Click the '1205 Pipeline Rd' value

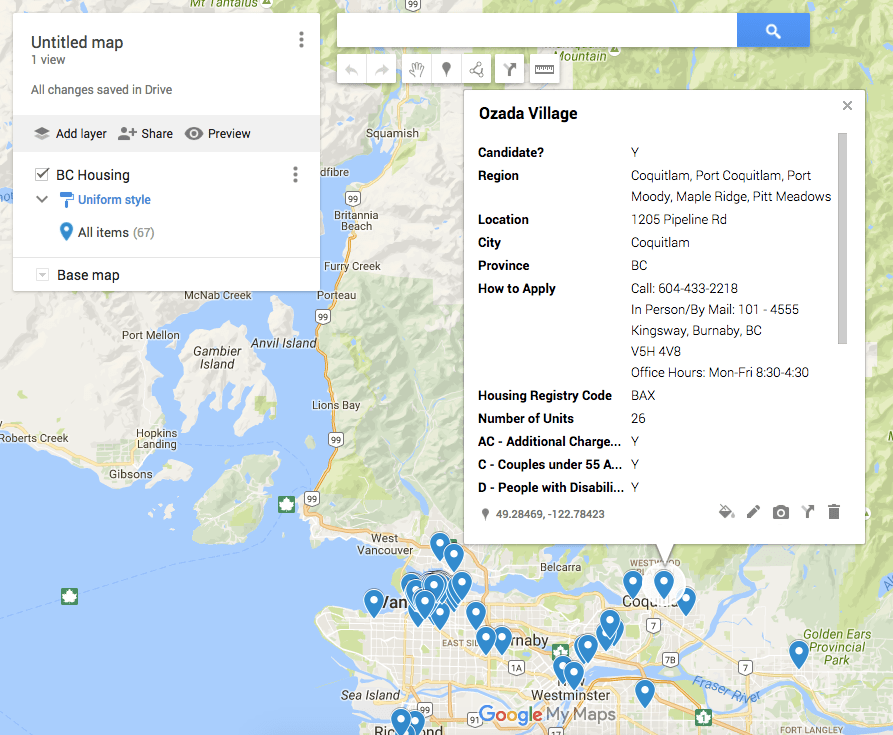pyautogui.click(x=678, y=220)
